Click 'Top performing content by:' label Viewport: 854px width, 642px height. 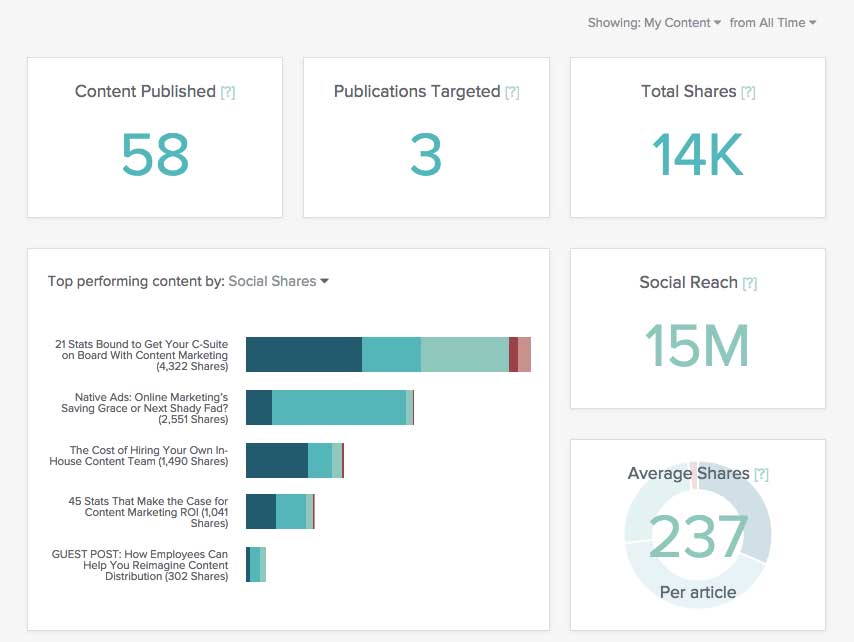(x=136, y=281)
